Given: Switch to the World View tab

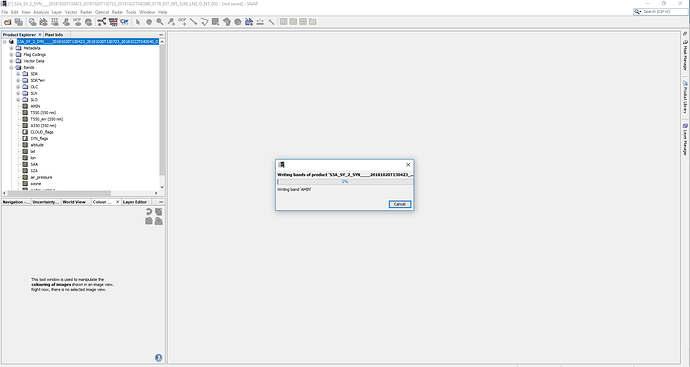Looking at the screenshot, I should [x=74, y=202].
